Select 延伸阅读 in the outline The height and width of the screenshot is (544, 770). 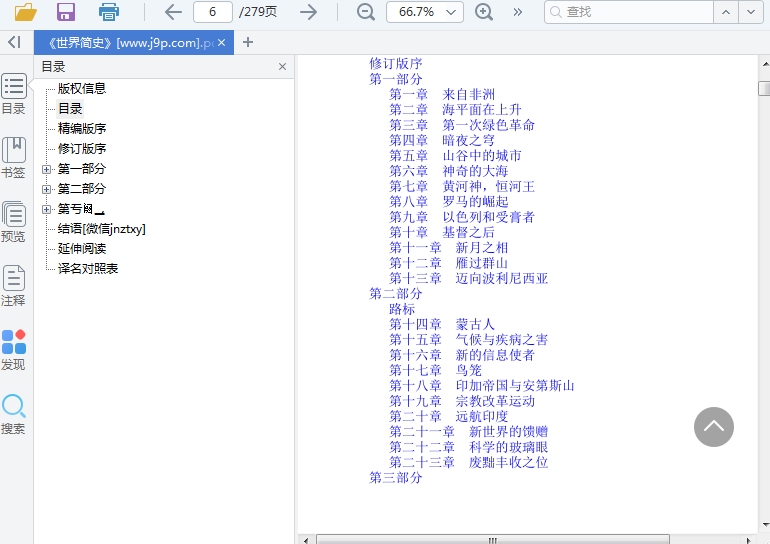point(82,249)
